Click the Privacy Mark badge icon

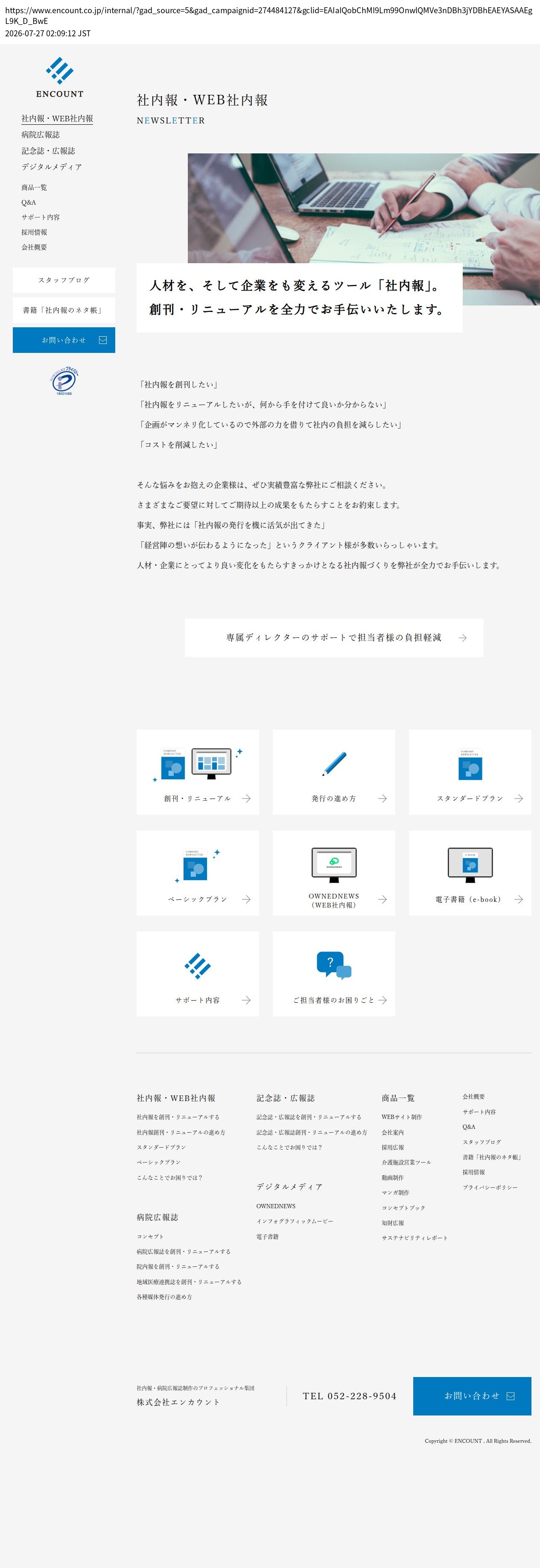tap(64, 381)
